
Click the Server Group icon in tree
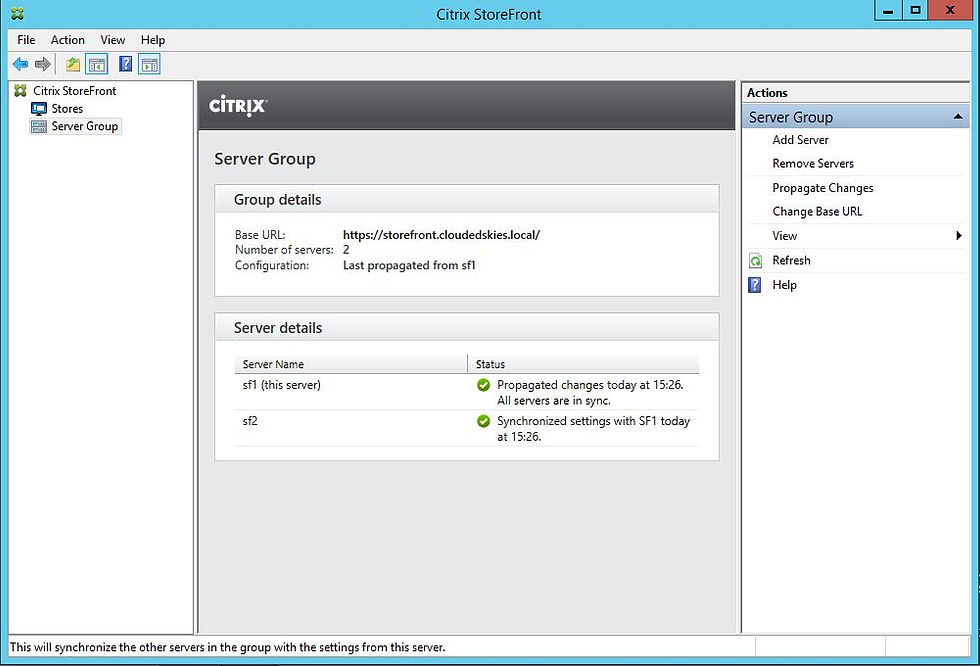tap(39, 126)
